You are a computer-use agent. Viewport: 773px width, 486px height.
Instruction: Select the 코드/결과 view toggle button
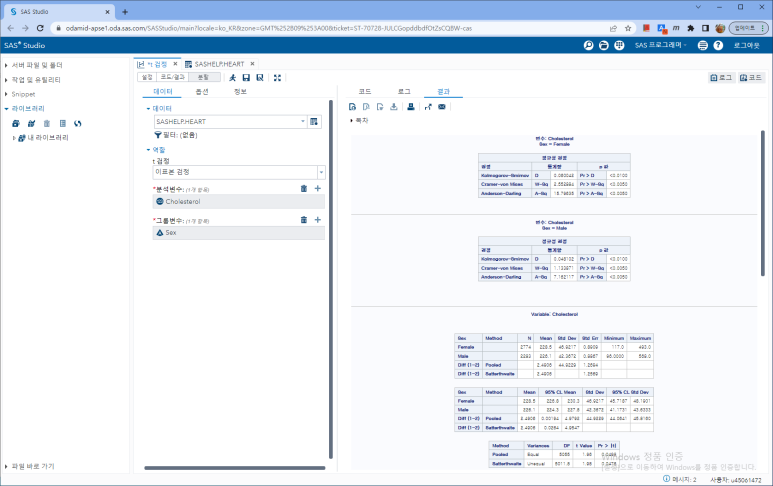pyautogui.click(x=173, y=77)
